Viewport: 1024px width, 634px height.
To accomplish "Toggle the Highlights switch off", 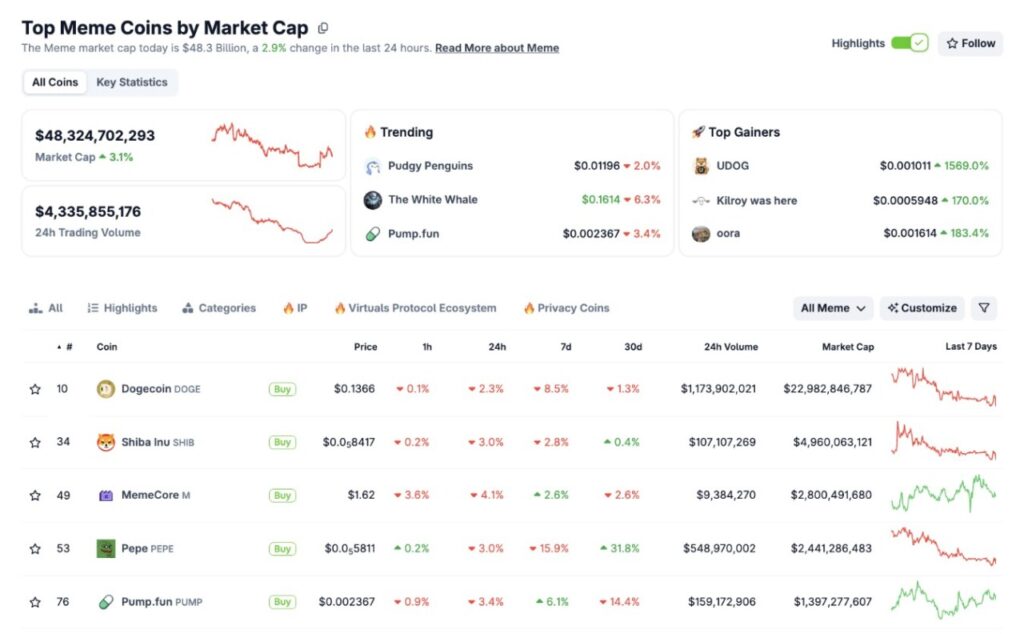I will [x=909, y=43].
